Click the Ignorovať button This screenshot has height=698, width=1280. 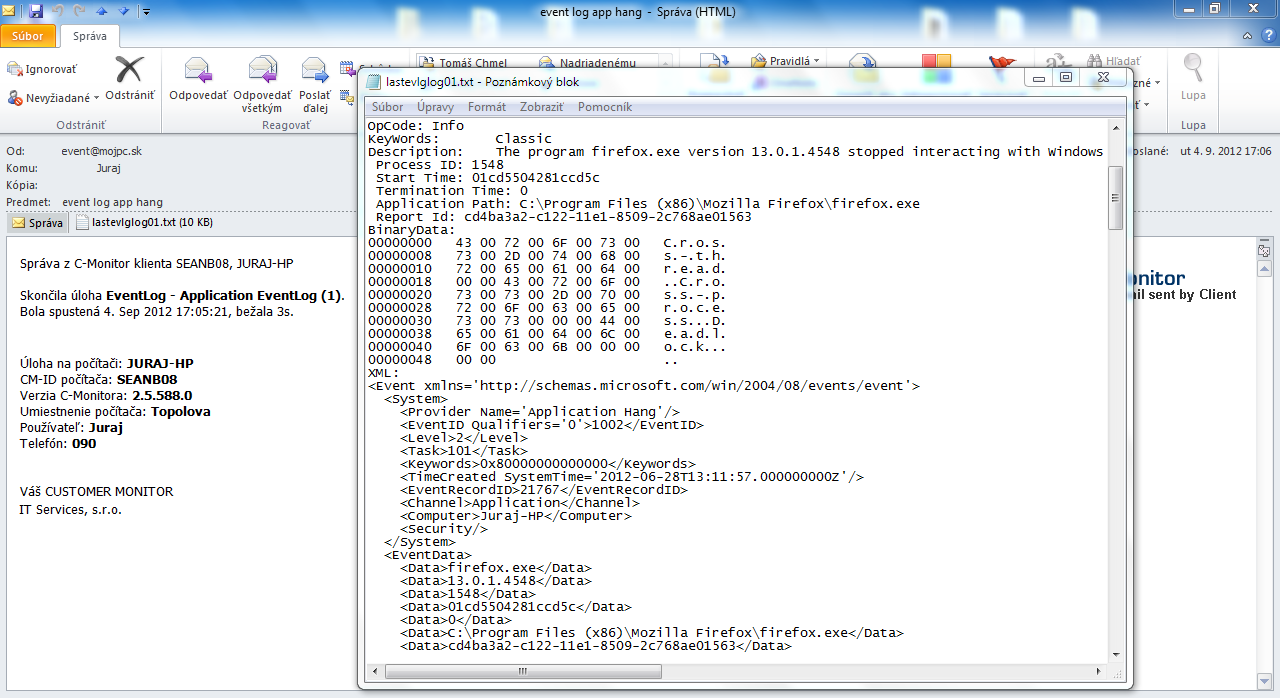[42, 69]
